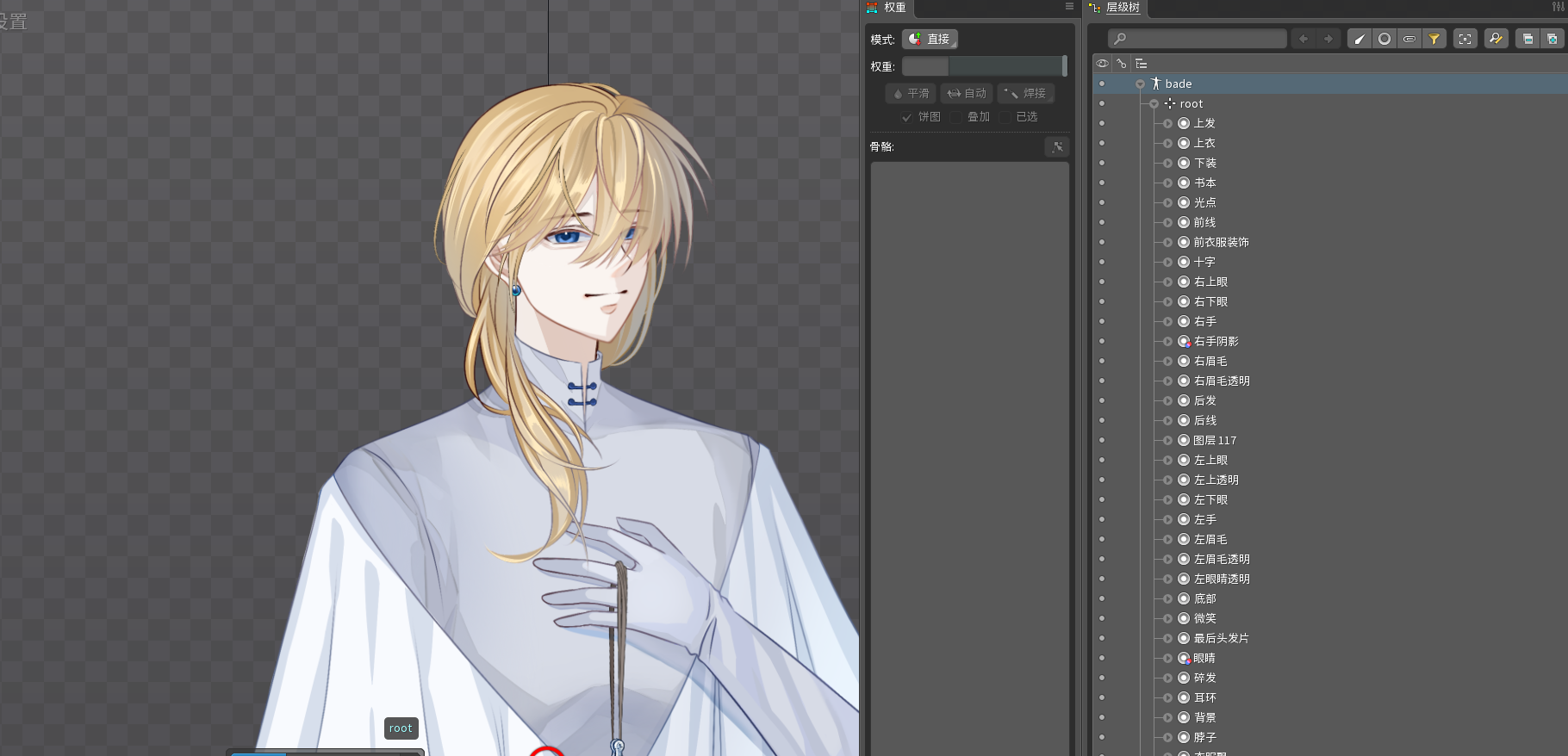Toggle the bone filter icon in tree toolbar
Image resolution: width=1568 pixels, height=756 pixels.
1360,39
